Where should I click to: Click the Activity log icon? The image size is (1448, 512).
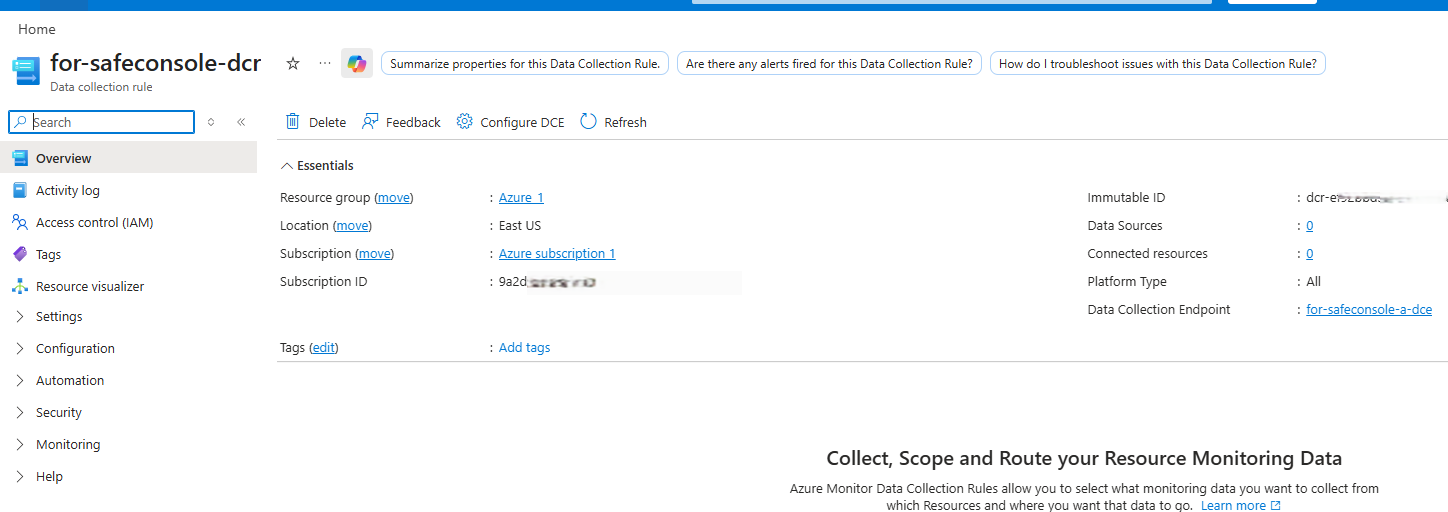pos(20,190)
